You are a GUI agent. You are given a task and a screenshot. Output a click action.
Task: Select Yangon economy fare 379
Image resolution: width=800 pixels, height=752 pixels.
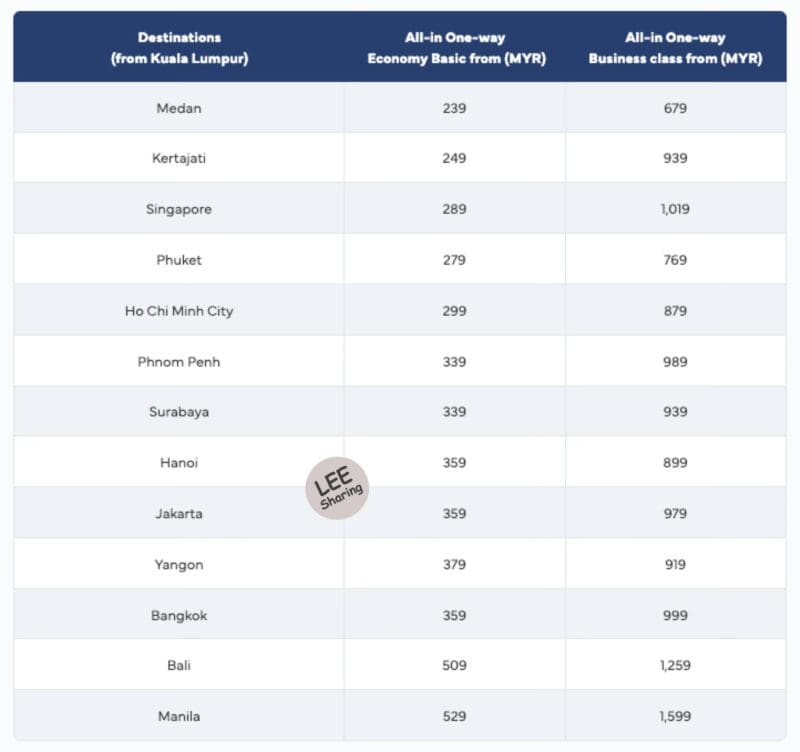coord(454,564)
